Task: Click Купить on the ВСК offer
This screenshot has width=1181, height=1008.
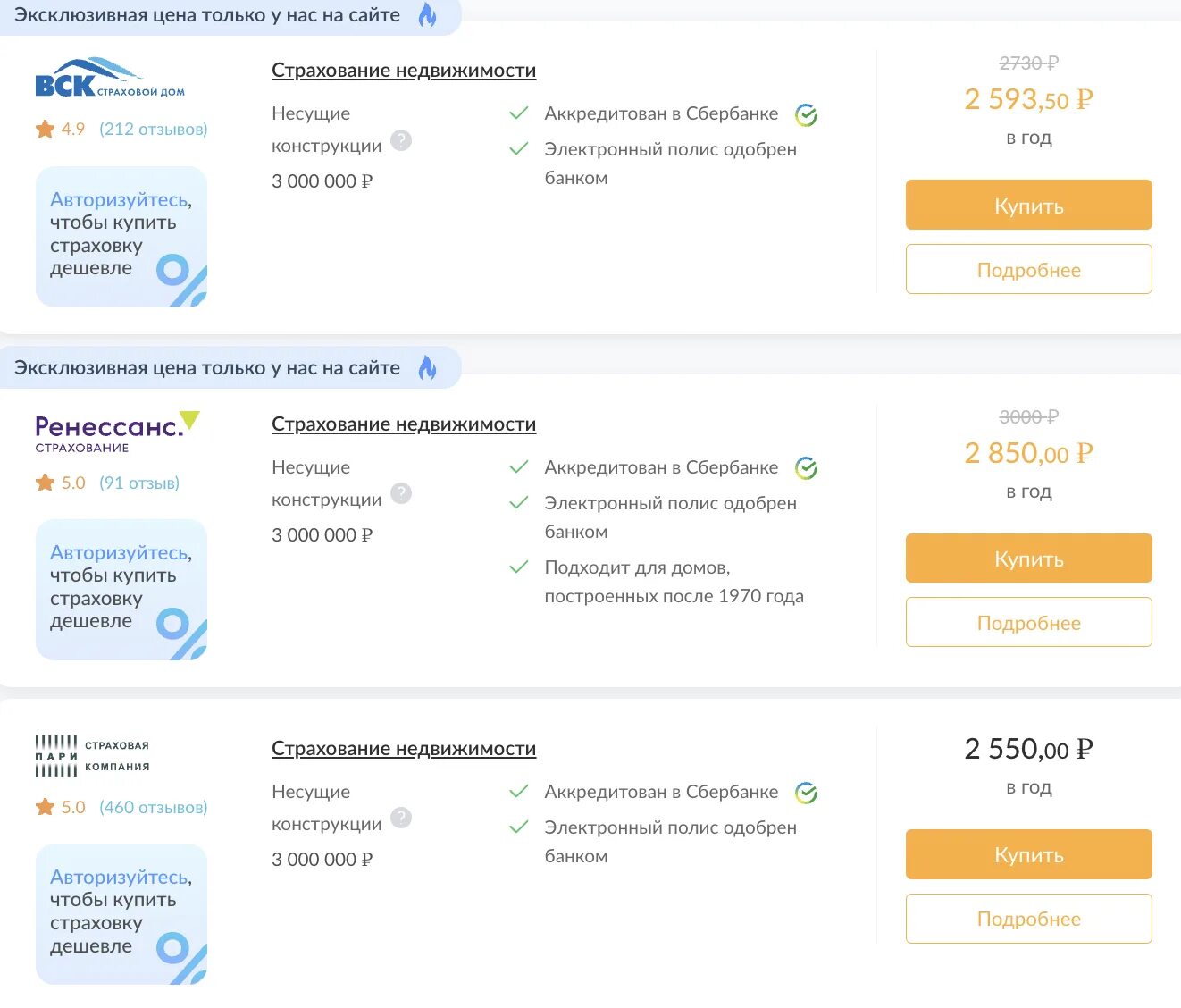Action: click(1027, 205)
